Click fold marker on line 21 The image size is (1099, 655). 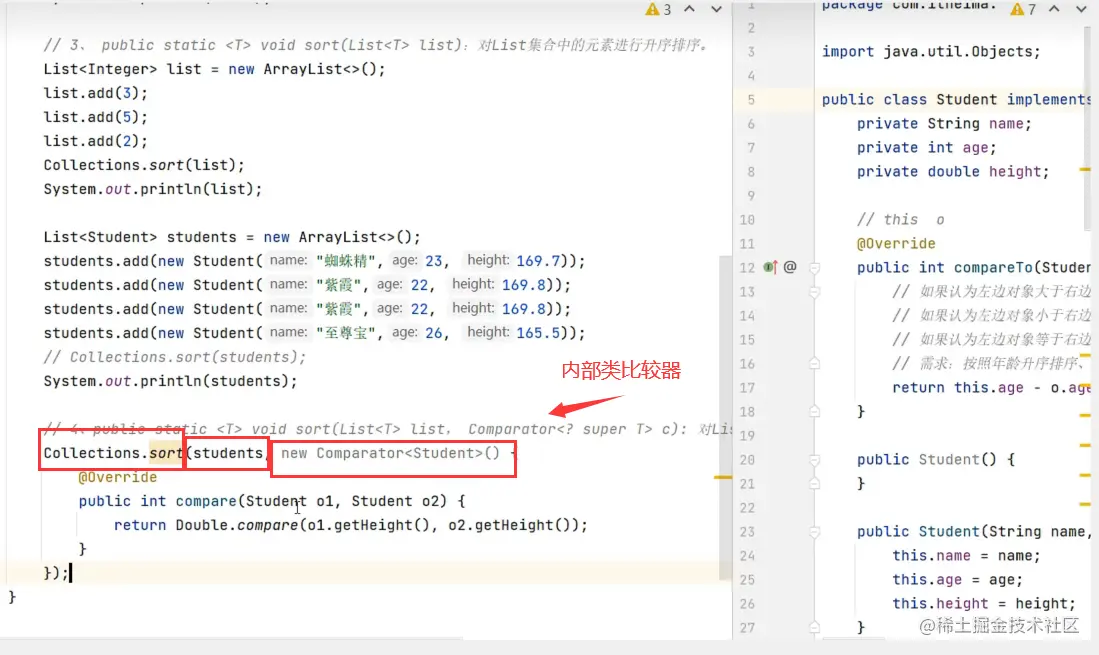(814, 483)
